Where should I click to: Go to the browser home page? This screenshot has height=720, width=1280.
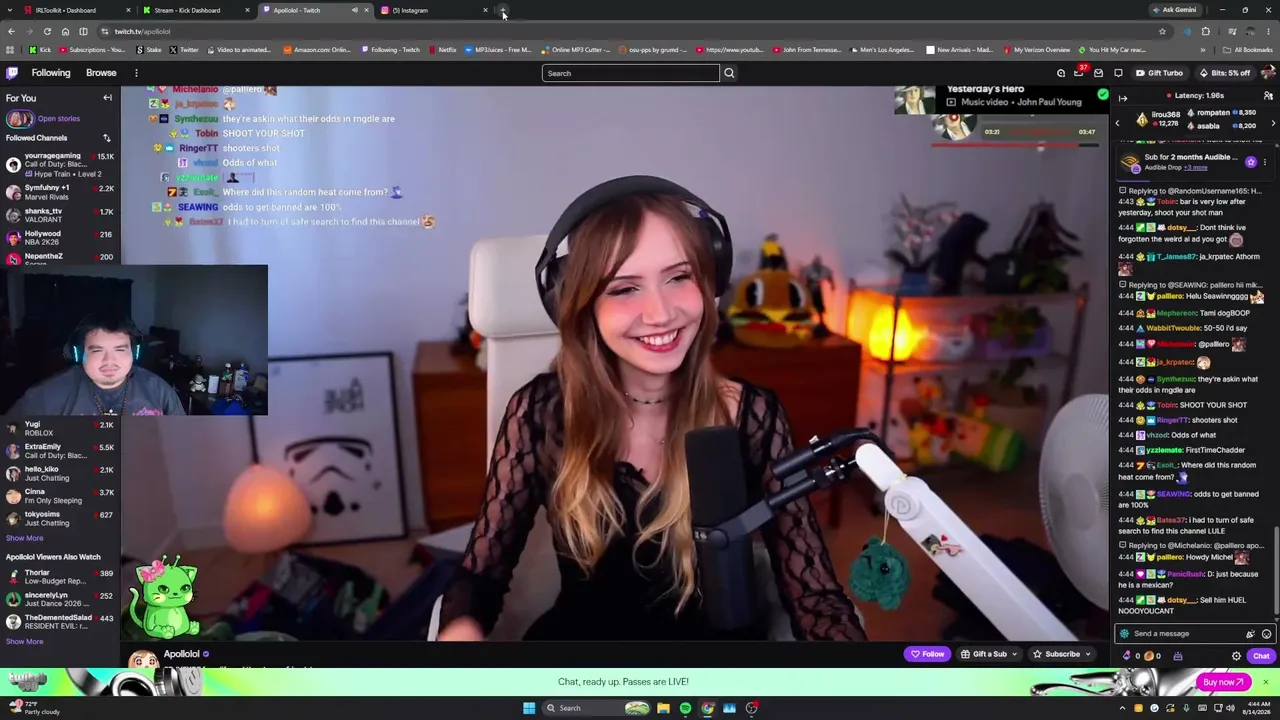[x=65, y=31]
